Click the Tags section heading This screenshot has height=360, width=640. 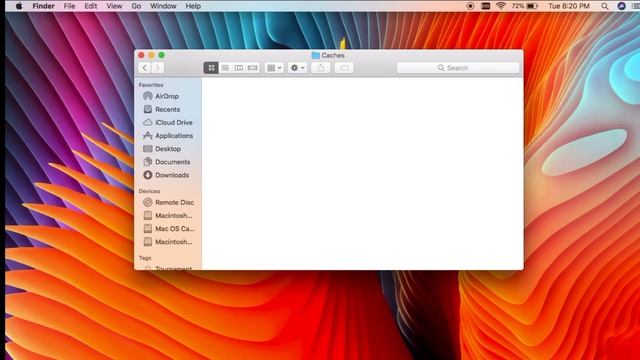click(144, 258)
